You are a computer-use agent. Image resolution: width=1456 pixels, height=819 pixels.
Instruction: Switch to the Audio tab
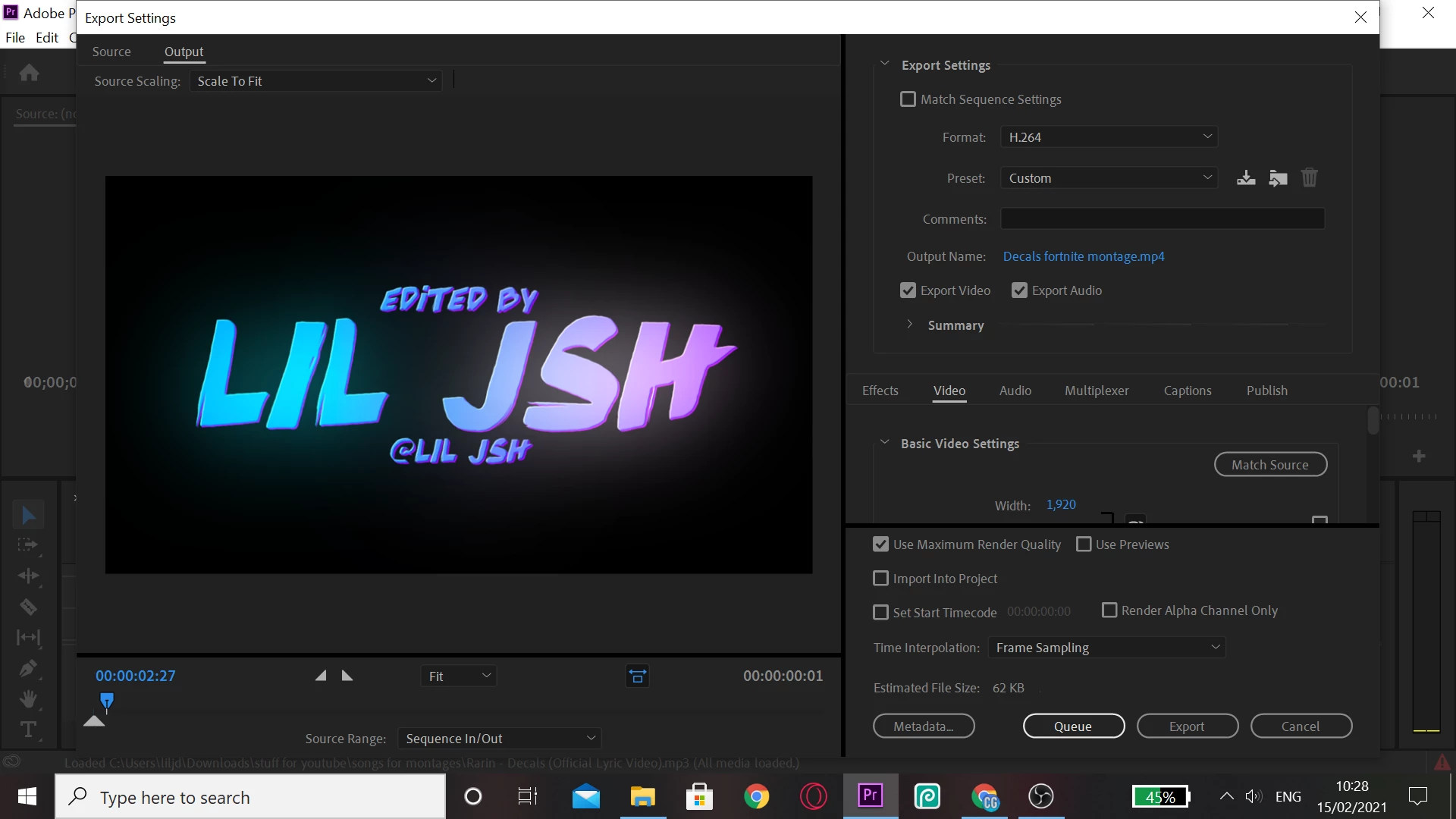[x=1015, y=391]
